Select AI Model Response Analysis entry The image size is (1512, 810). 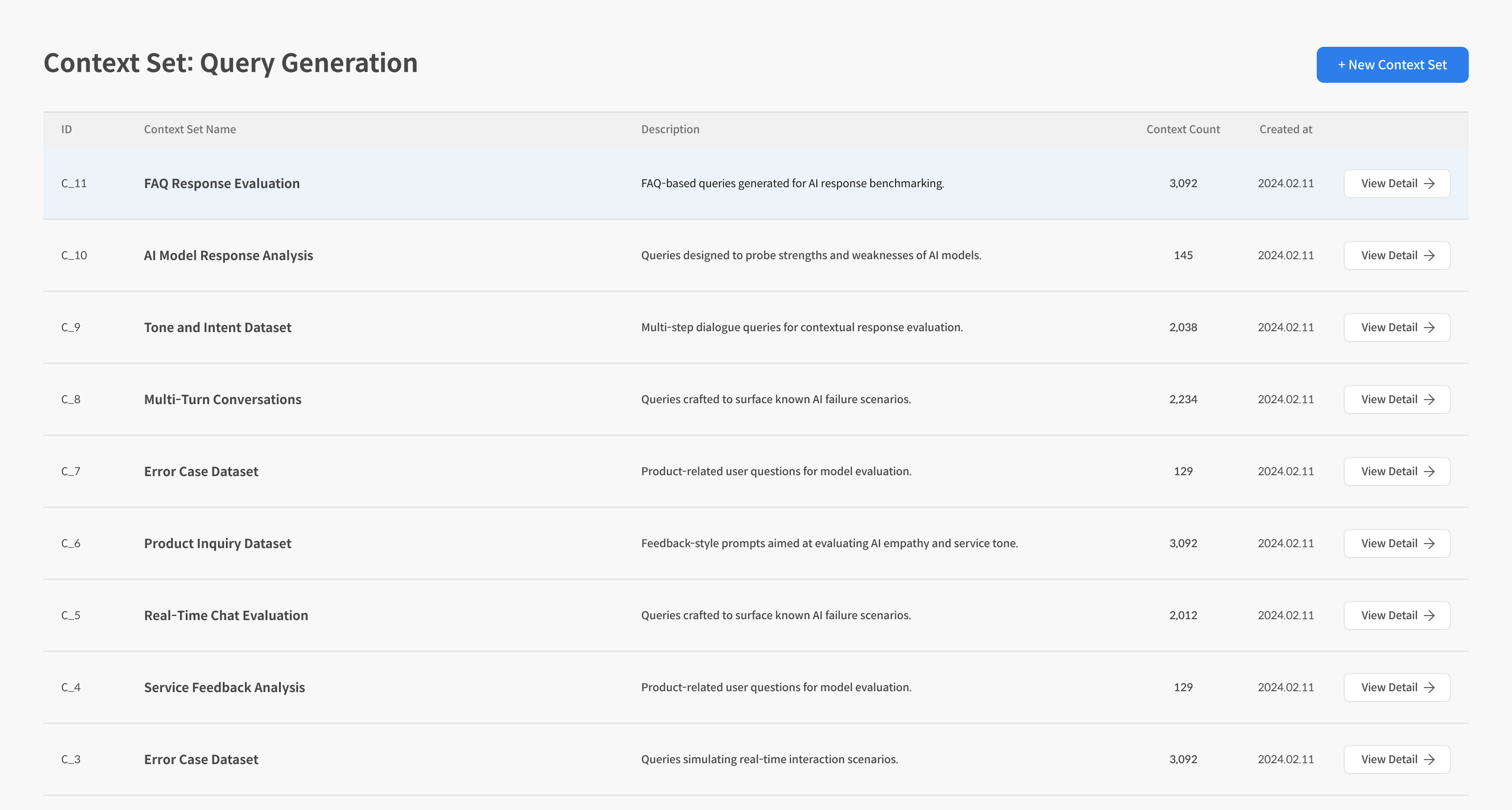pyautogui.click(x=228, y=255)
